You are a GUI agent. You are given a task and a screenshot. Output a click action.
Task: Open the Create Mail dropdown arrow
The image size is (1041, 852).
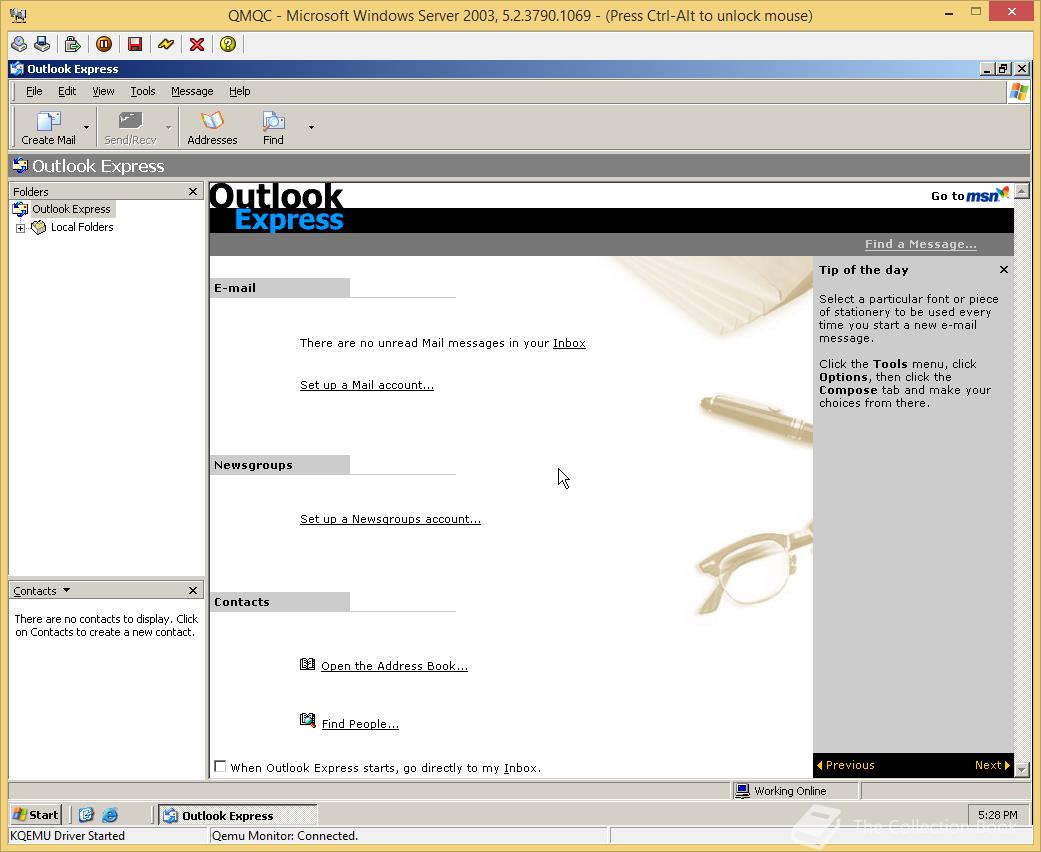tap(86, 128)
